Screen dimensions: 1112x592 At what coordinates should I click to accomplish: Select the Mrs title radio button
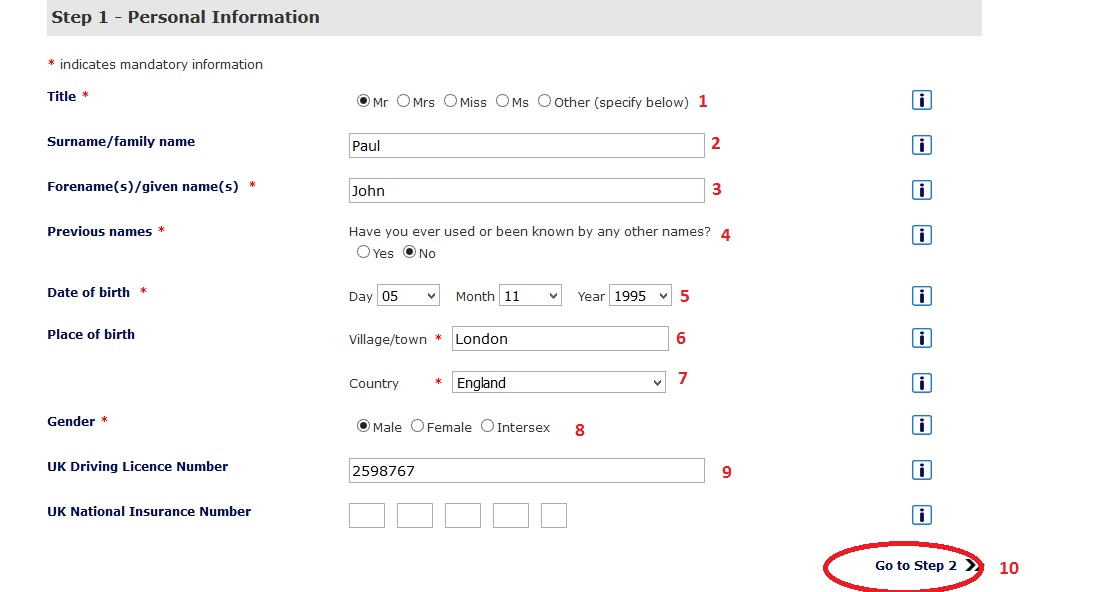point(404,101)
